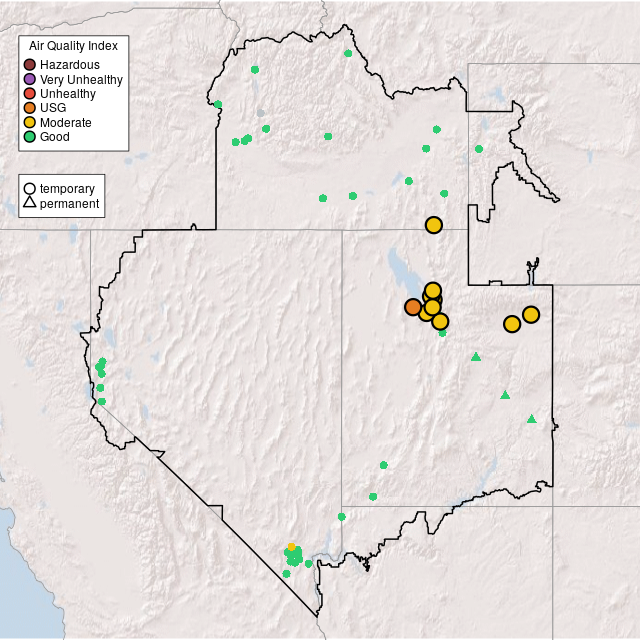640x640 pixels.
Task: Click the purple Very Unhealthy legend swatch
Action: (30, 79)
